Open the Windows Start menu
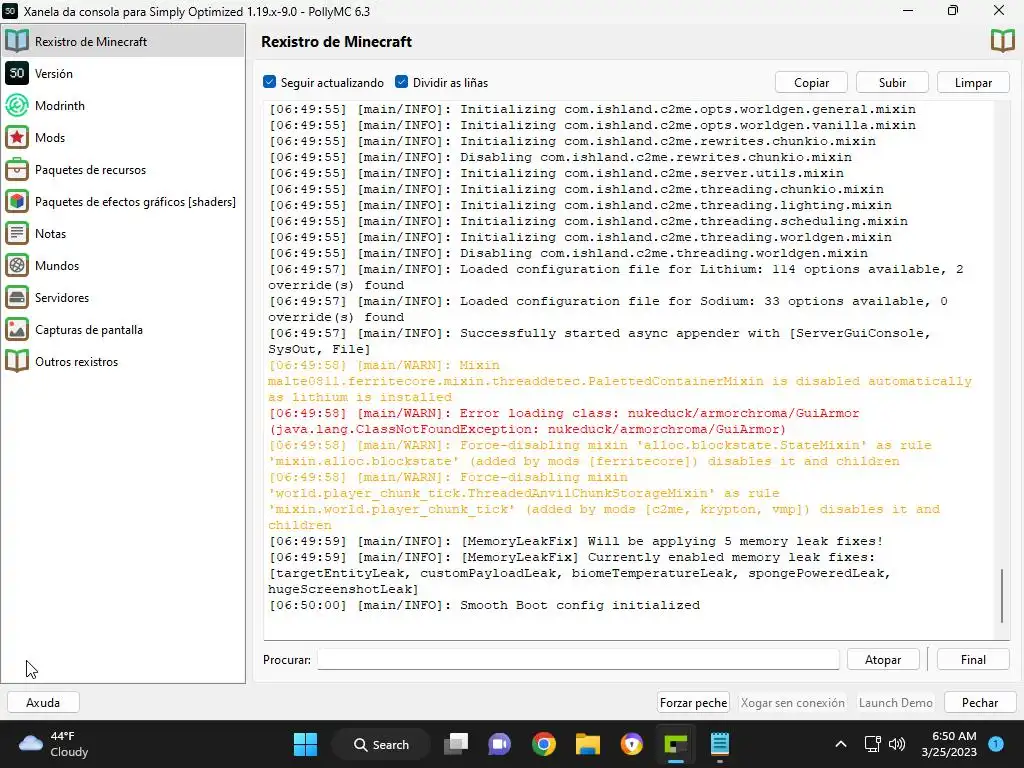 click(305, 744)
